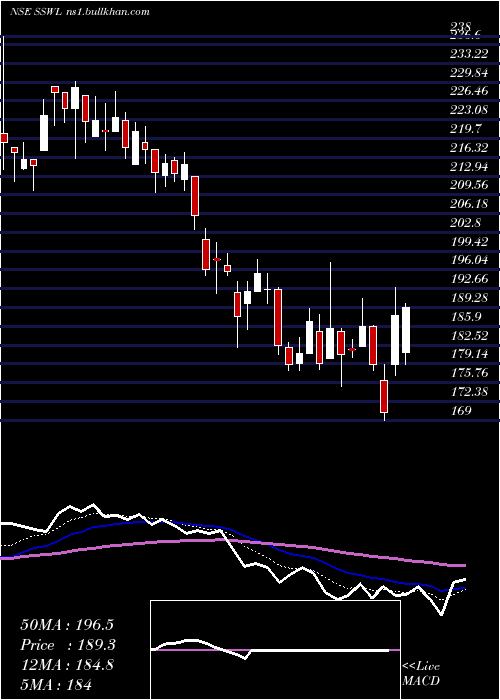Screen dimensions: 500x700
Task: Click the 229.84 price axis label
Action: point(469,73)
